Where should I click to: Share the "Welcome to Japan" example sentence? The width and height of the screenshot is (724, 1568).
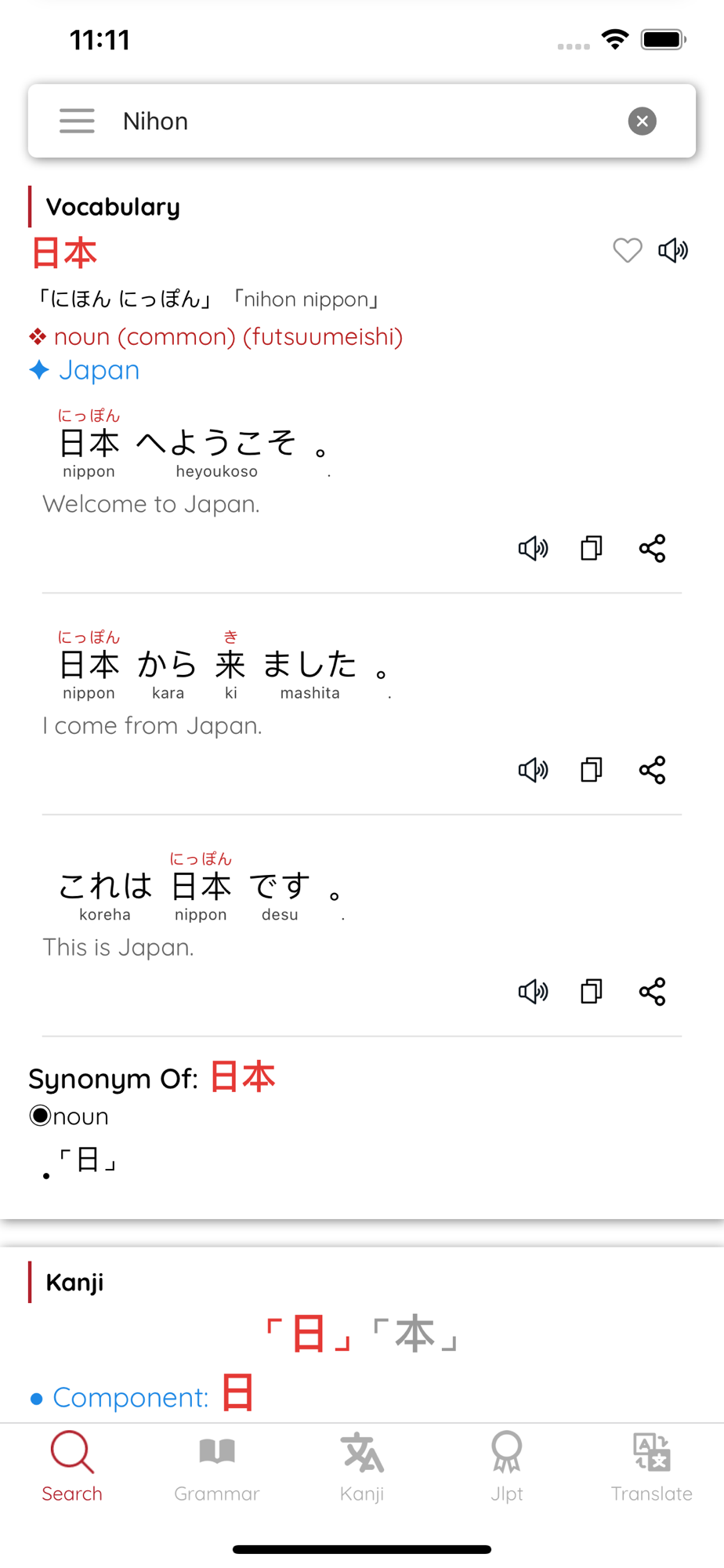tap(652, 548)
